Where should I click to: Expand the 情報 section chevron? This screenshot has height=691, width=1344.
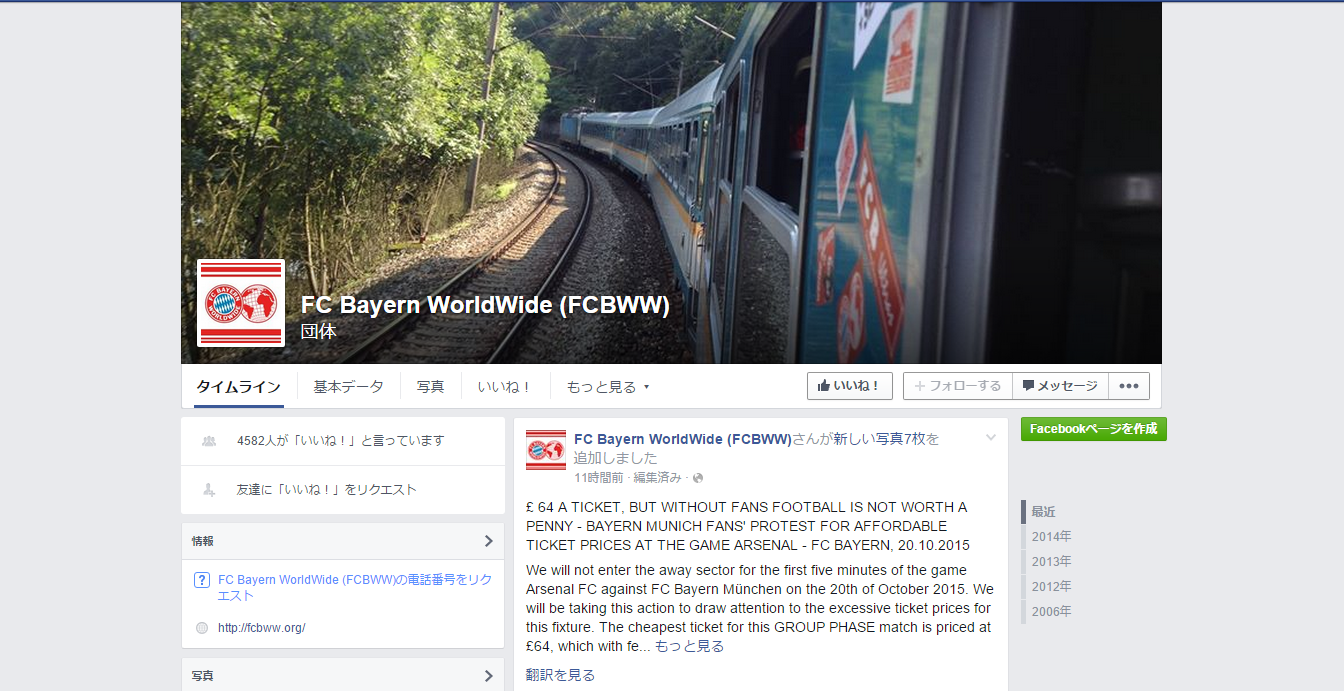(488, 541)
